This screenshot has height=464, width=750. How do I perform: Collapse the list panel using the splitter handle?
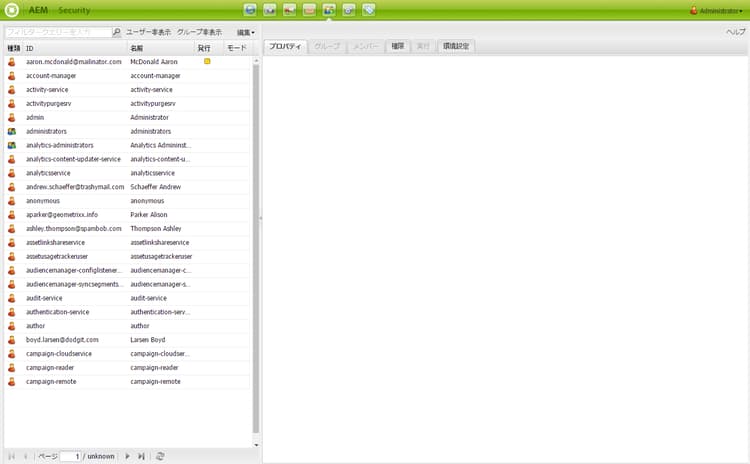tap(261, 218)
